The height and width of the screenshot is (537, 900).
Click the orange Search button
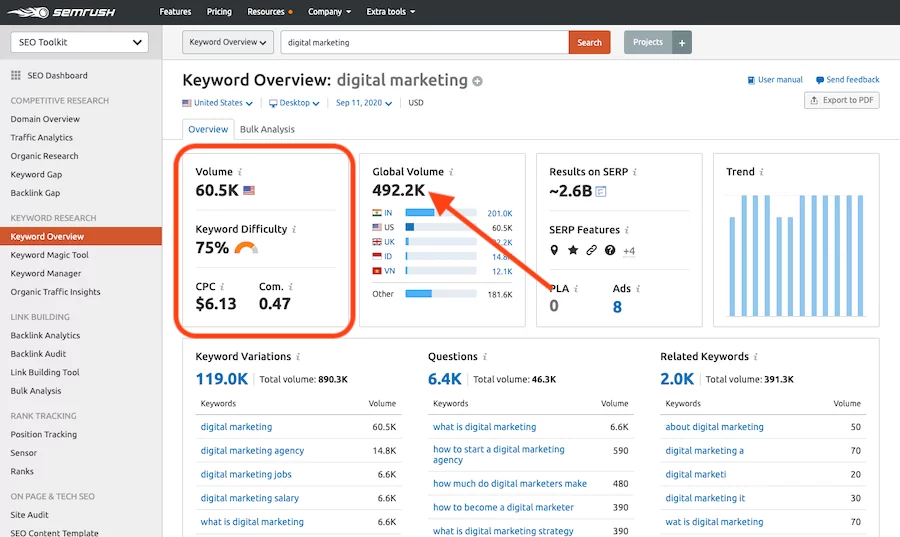tap(589, 42)
